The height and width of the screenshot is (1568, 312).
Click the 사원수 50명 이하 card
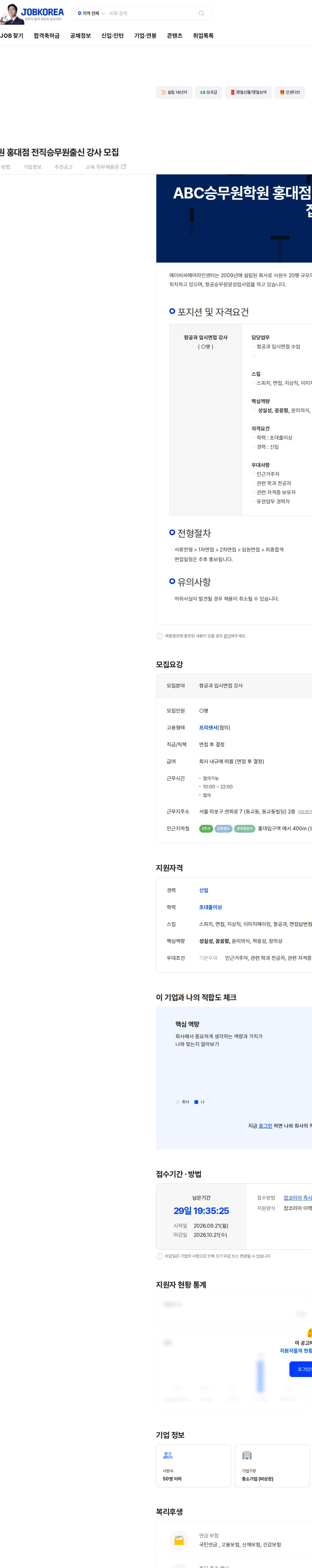pyautogui.click(x=193, y=1466)
